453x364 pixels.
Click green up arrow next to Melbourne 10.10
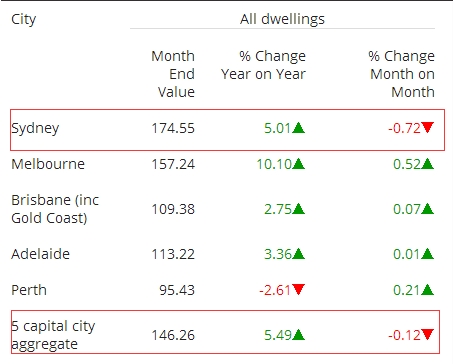[x=298, y=164]
